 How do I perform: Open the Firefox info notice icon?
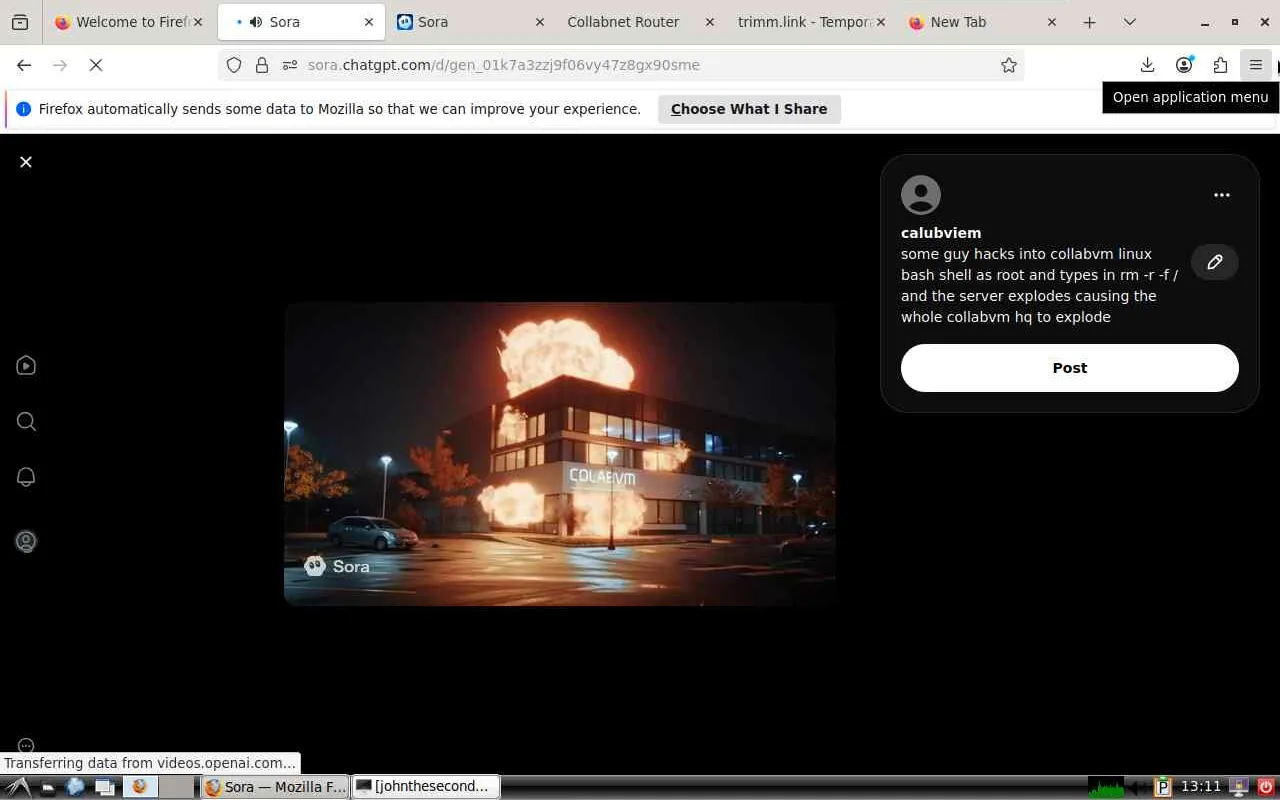[x=24, y=109]
